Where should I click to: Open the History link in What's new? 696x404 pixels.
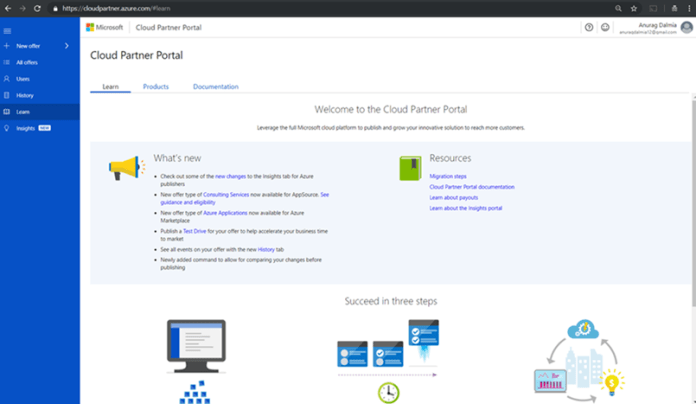coord(266,250)
